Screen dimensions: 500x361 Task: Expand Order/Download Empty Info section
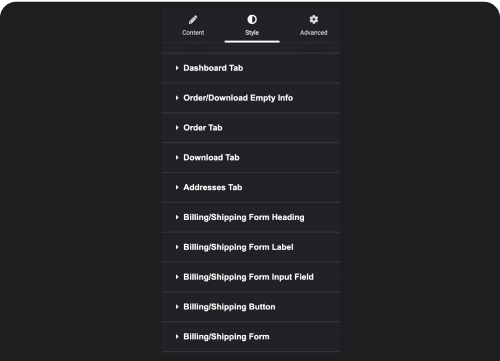click(251, 98)
